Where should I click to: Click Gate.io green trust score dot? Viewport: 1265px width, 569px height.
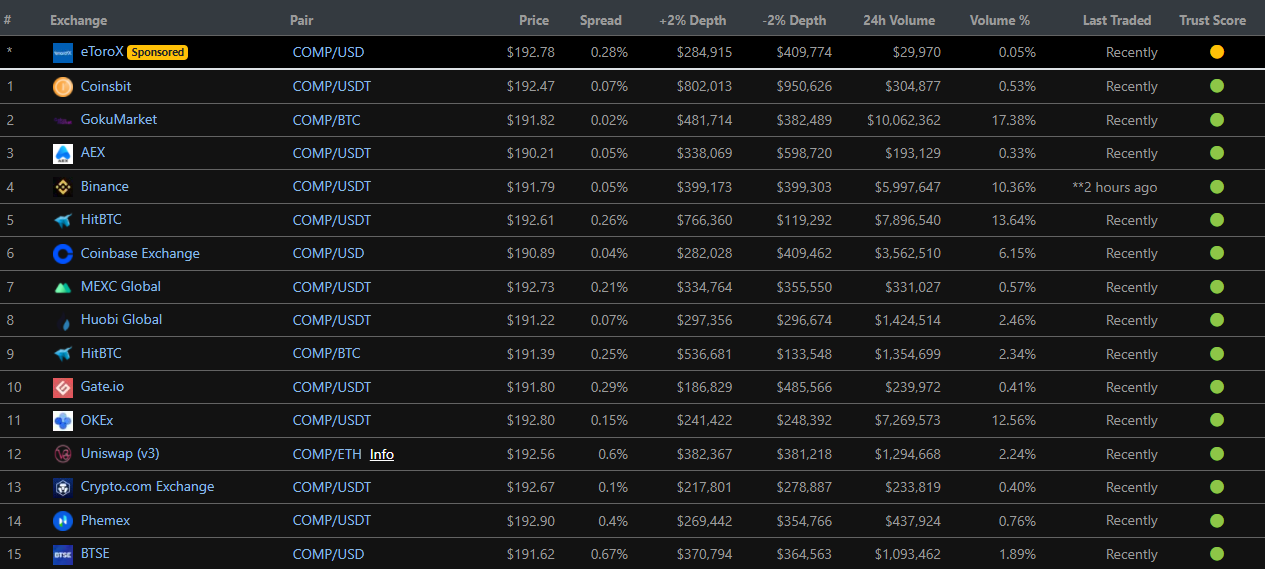click(1217, 387)
